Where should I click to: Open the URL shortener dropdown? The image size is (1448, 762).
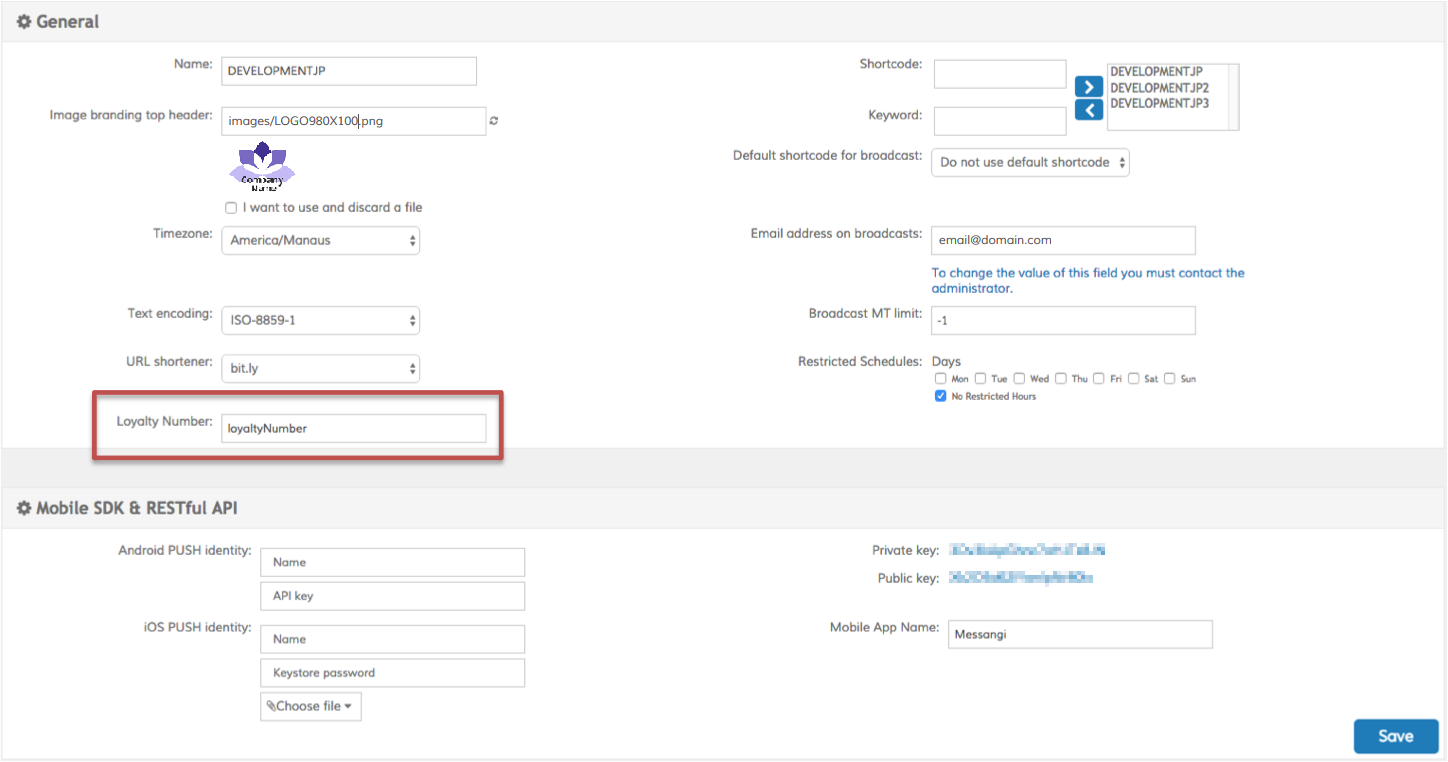pos(320,368)
